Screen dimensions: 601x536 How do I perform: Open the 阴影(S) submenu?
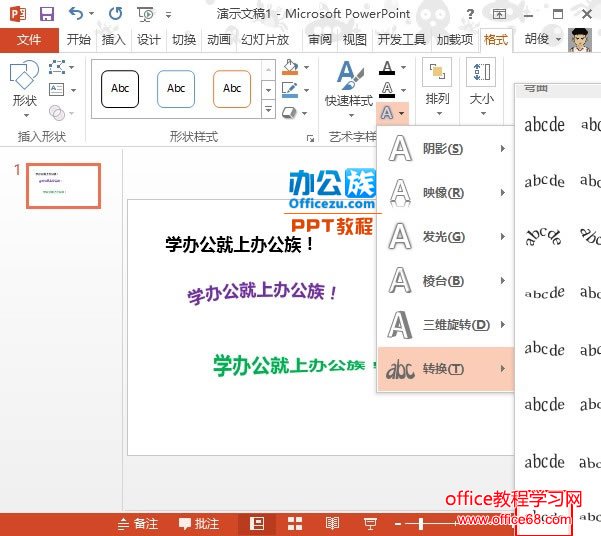(445, 148)
